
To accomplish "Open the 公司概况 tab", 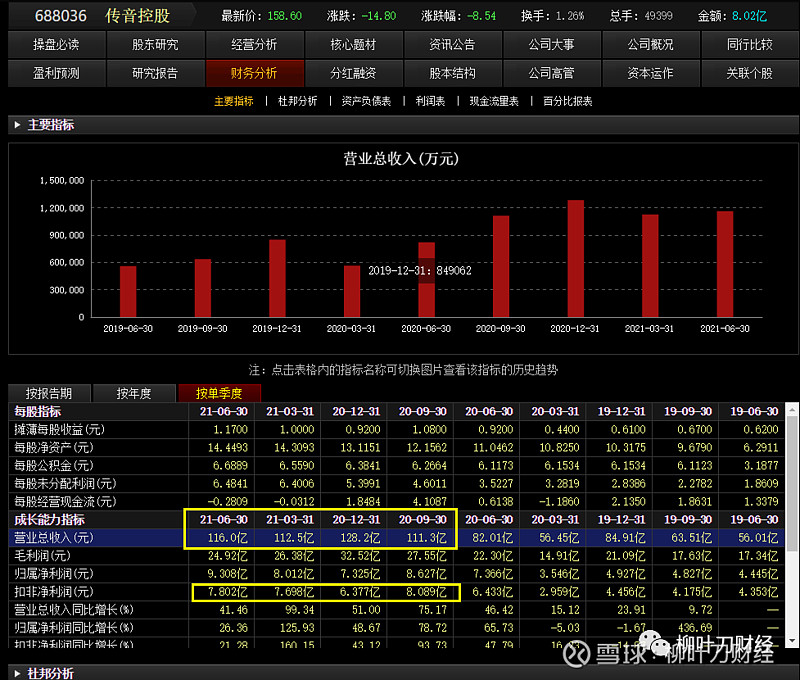I will [x=651, y=45].
